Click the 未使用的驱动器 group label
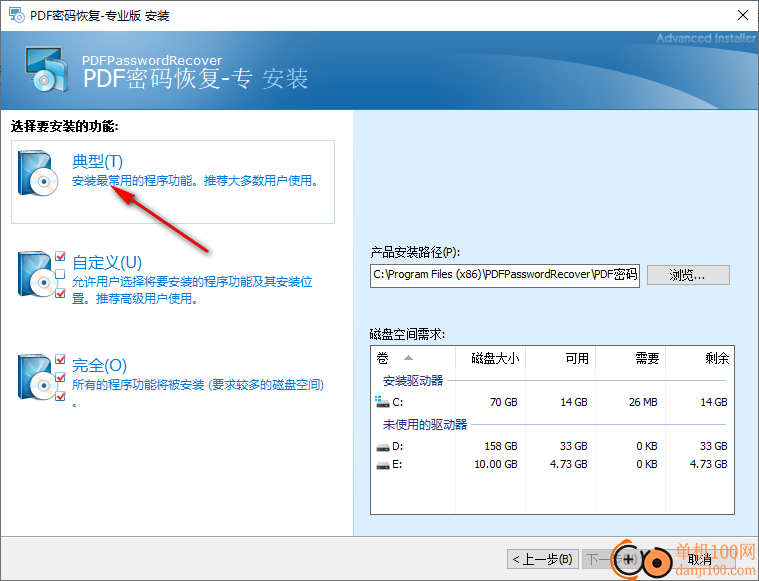The width and height of the screenshot is (759, 581). 425,425
